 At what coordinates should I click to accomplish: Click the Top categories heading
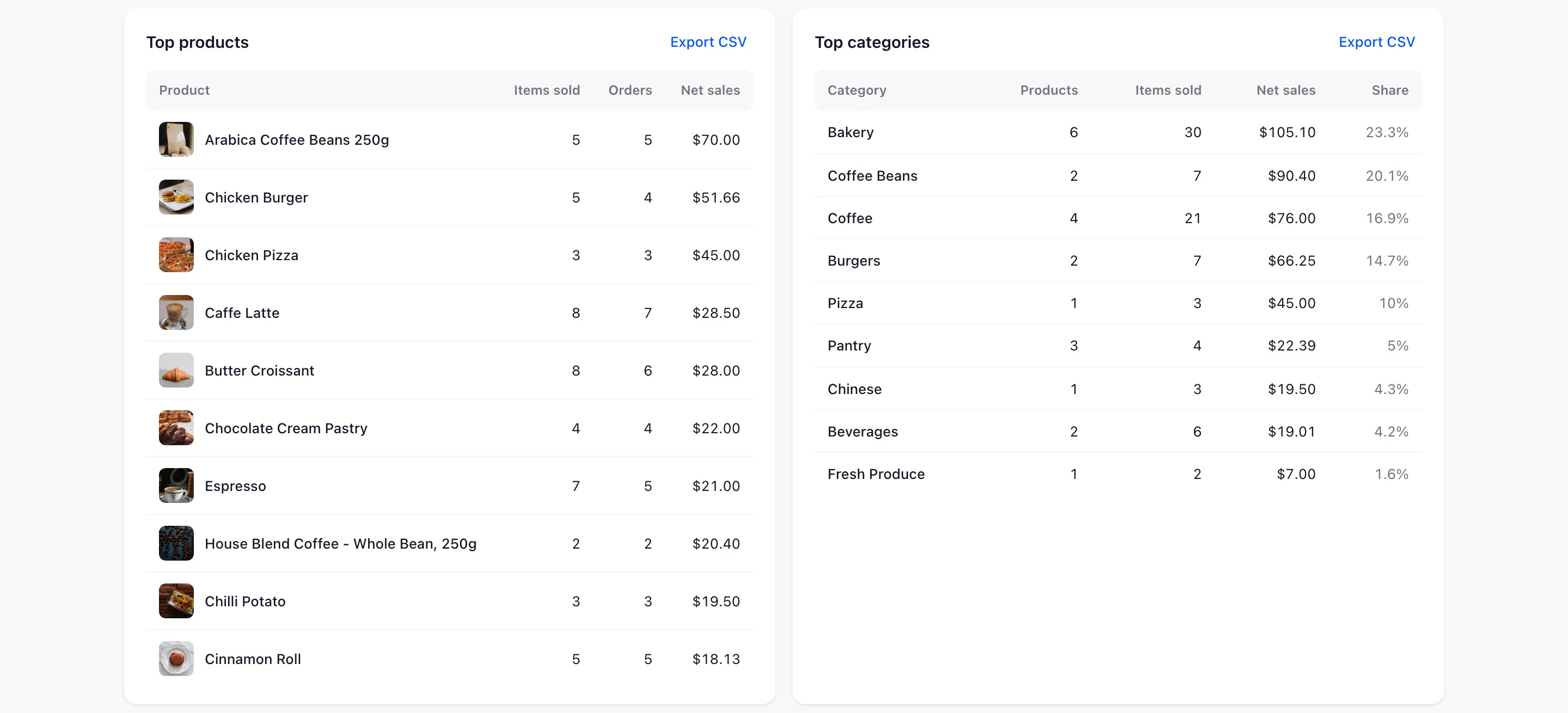tap(872, 42)
